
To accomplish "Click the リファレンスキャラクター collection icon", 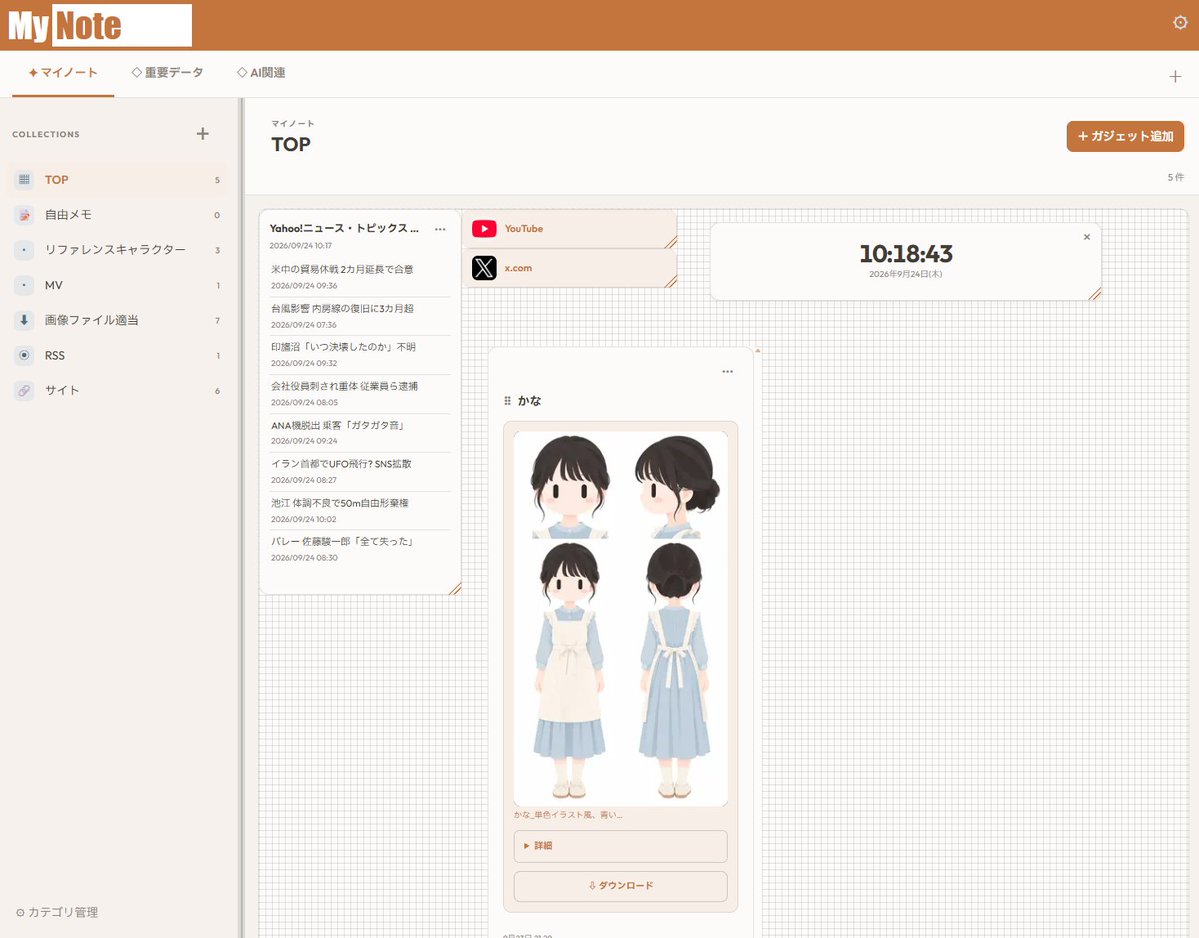I will pos(24,250).
